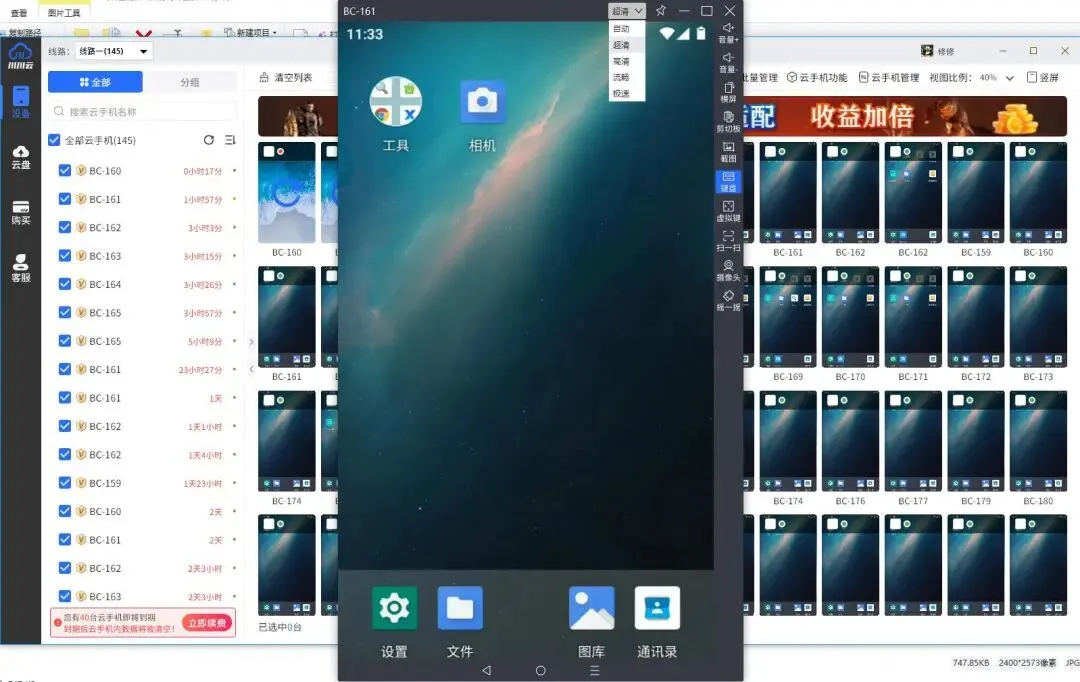
Task: Open the 图片工具 ribbon tab in the background window
Action: pyautogui.click(x=64, y=12)
